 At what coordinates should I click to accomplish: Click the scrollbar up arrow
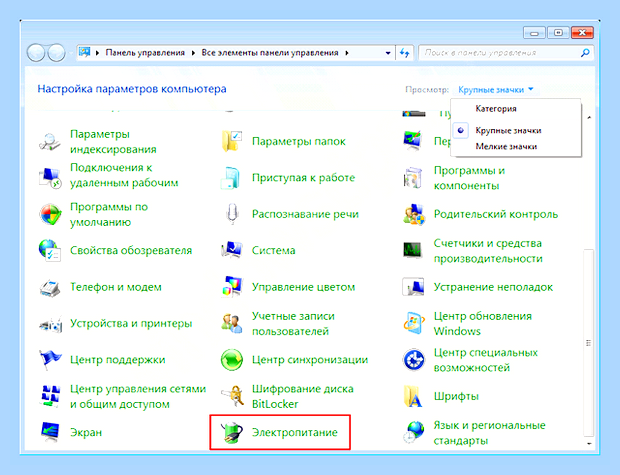pos(589,117)
